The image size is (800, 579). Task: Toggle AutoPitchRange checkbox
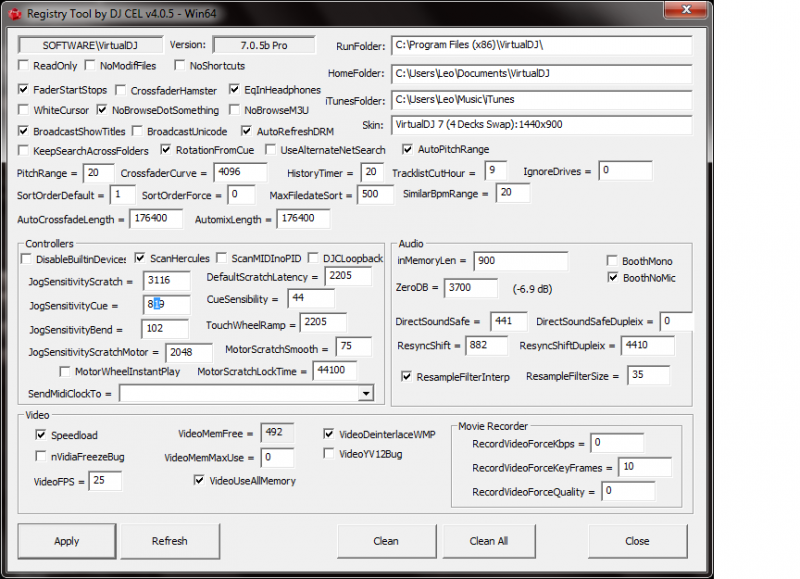tap(407, 149)
